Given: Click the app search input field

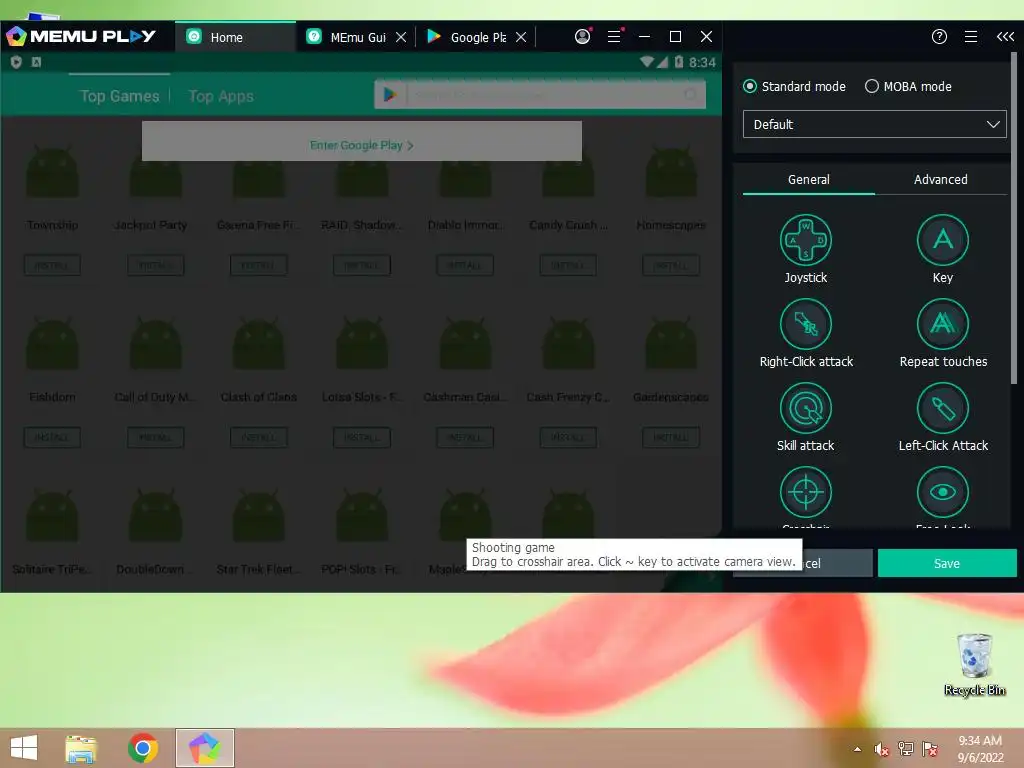Looking at the screenshot, I should (x=542, y=95).
